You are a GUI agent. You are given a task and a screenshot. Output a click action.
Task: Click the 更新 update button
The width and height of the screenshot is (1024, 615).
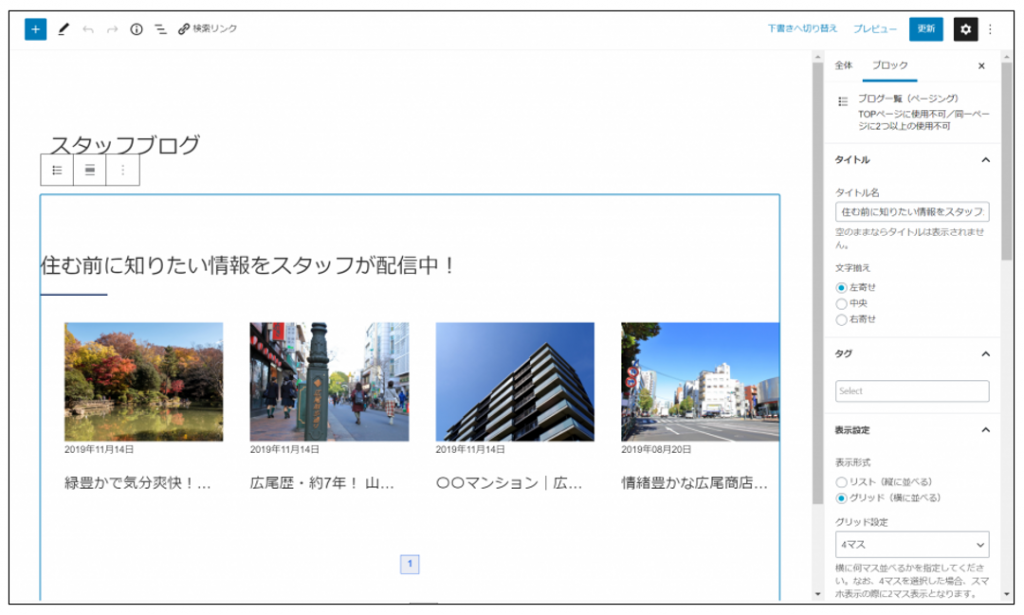[x=926, y=30]
